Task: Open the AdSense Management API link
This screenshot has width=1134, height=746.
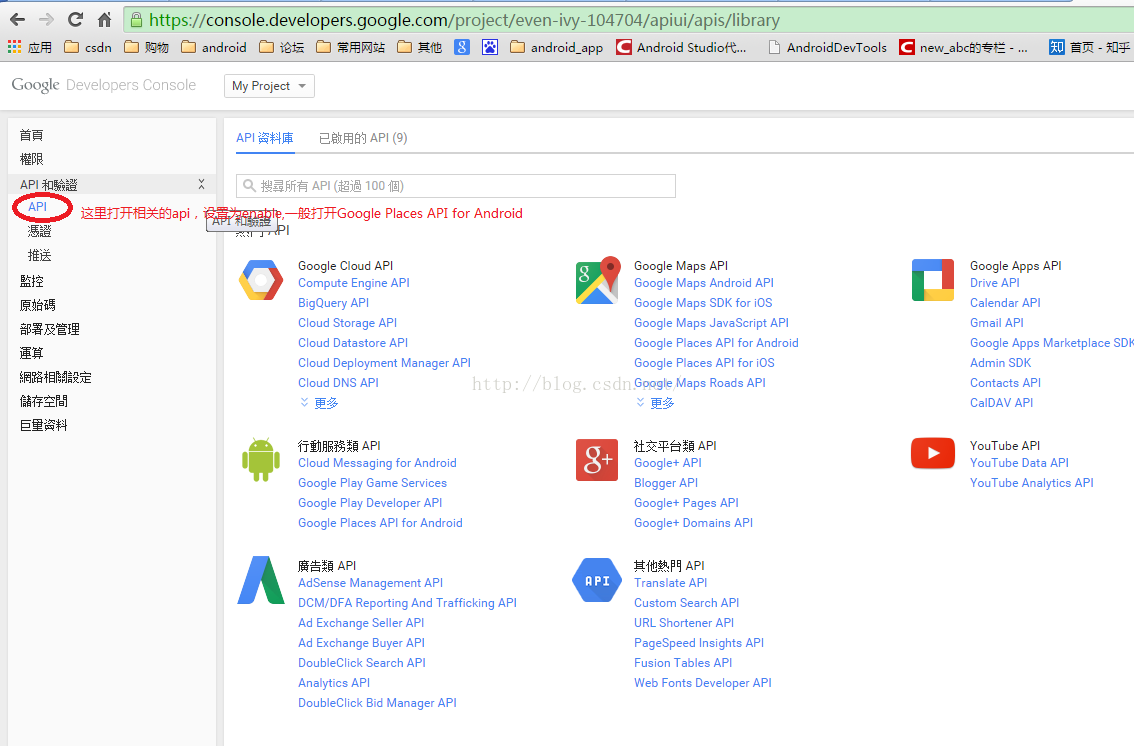Action: click(x=370, y=583)
